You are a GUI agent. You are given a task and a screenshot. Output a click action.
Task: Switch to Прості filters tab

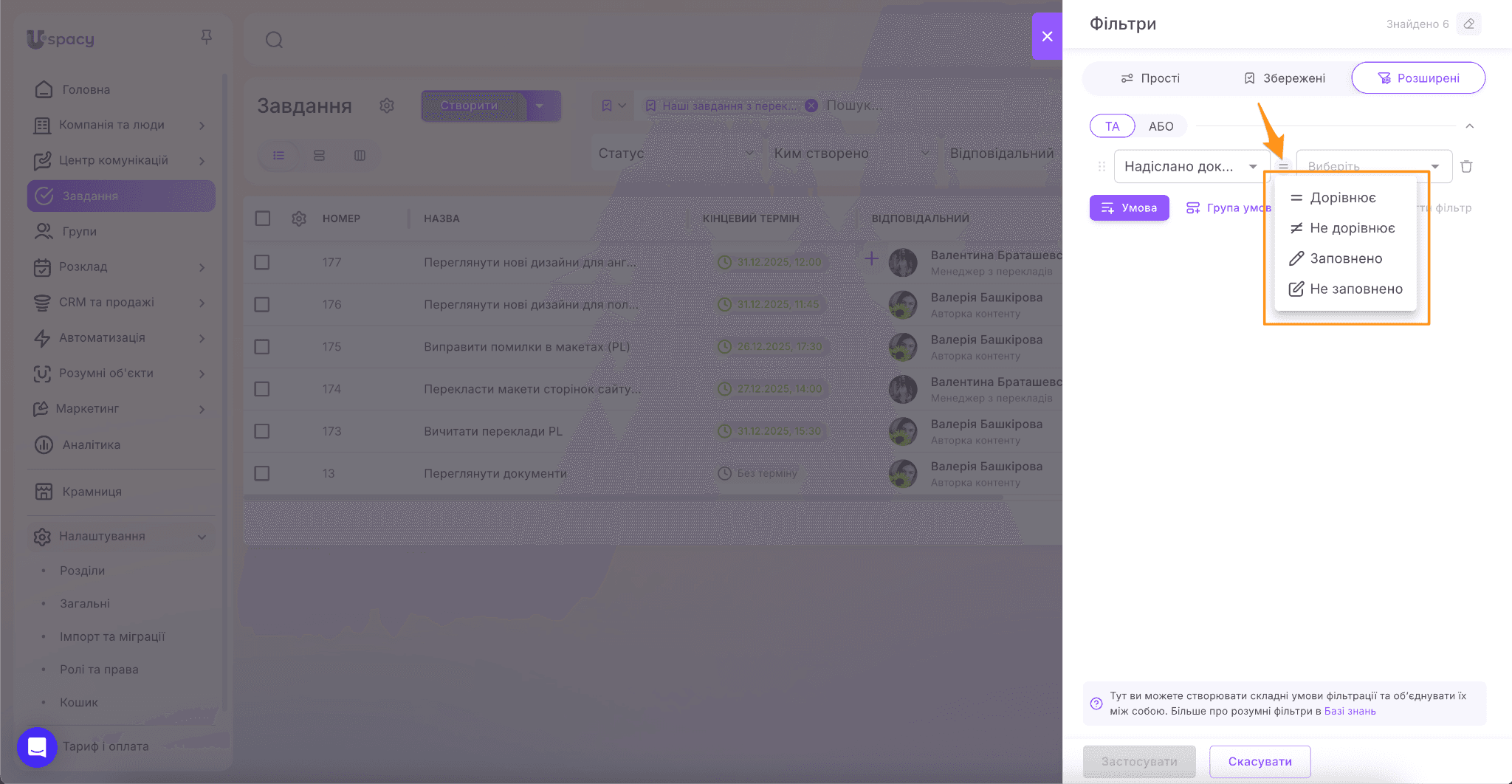pyautogui.click(x=1150, y=78)
